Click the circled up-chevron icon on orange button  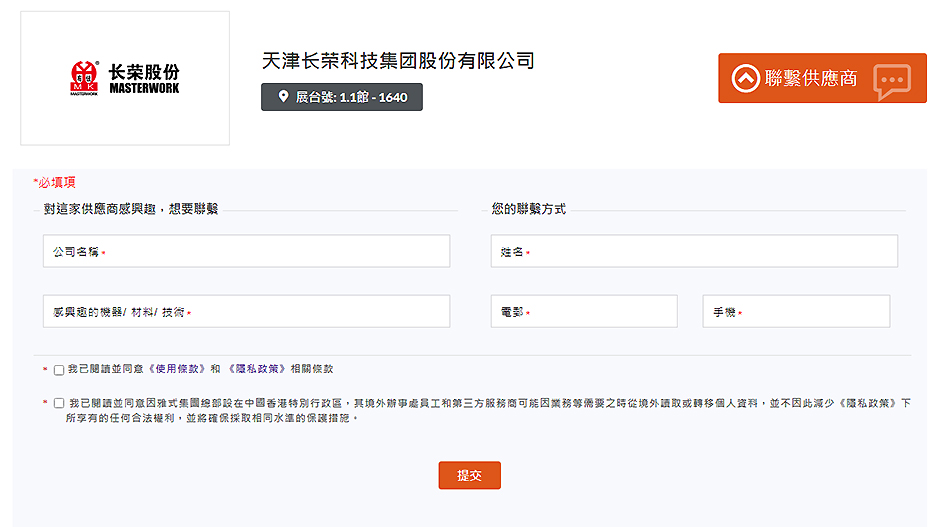coord(746,78)
